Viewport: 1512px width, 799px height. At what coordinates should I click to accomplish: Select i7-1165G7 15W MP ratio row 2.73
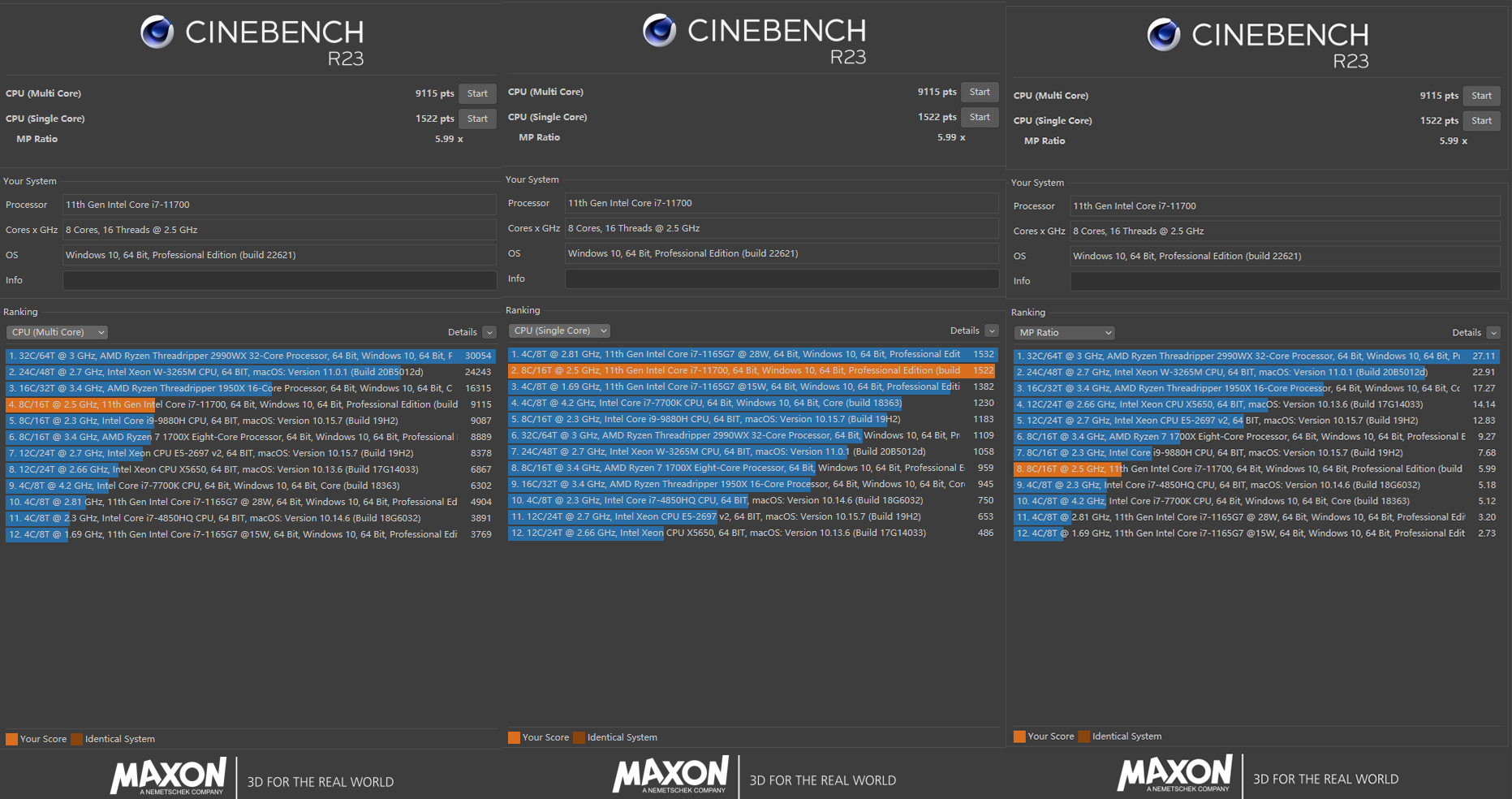[1256, 533]
